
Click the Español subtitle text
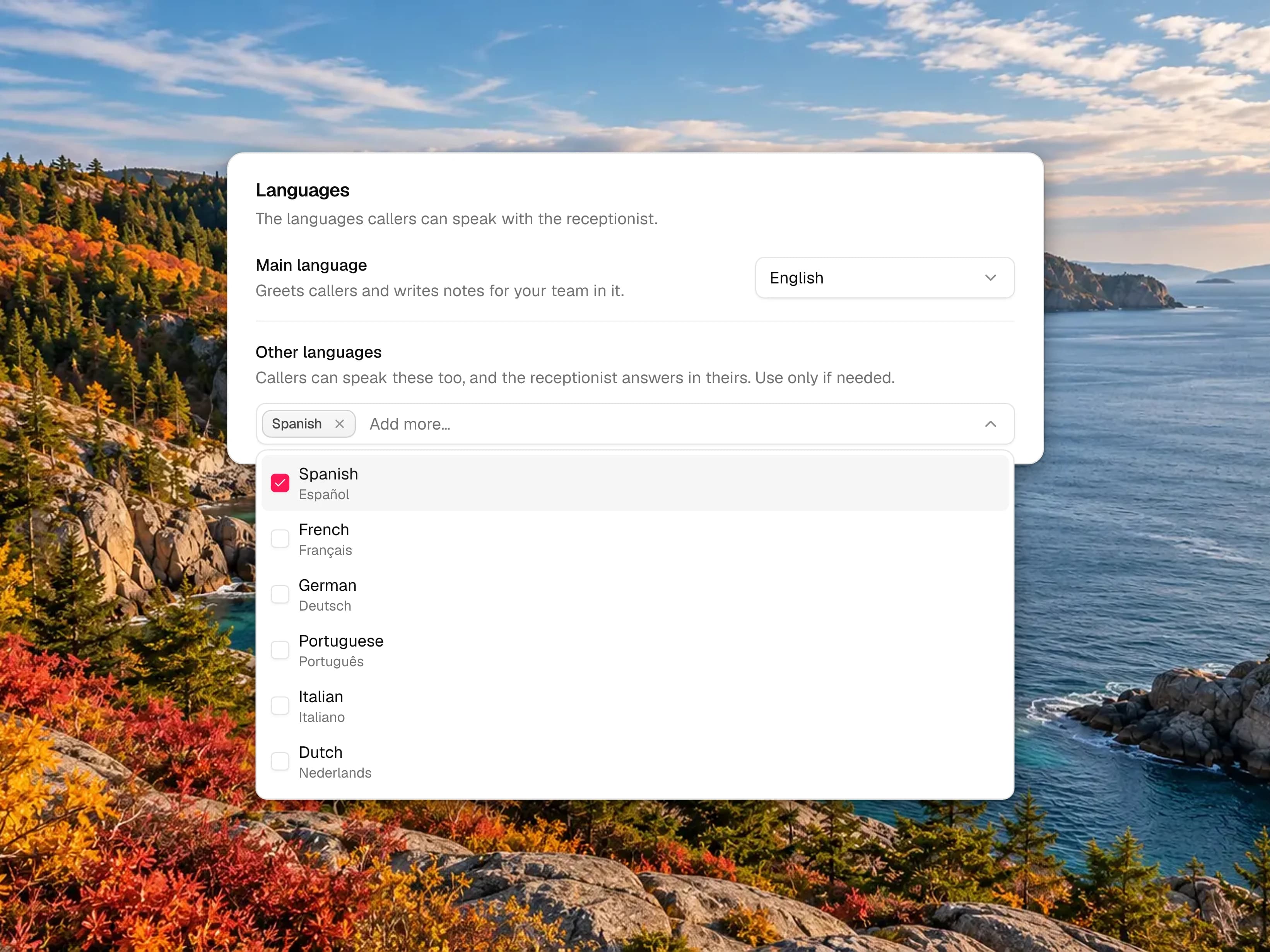pos(324,495)
